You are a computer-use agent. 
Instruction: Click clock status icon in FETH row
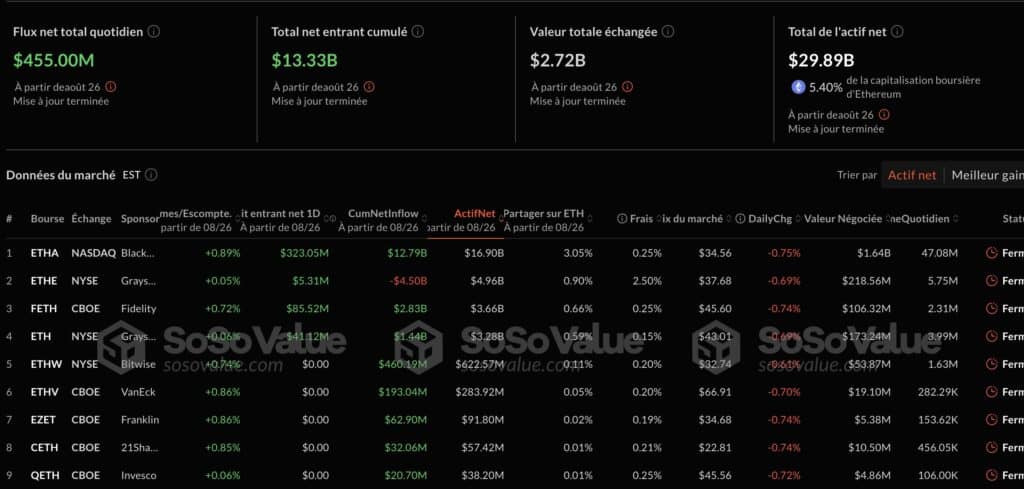tap(991, 309)
